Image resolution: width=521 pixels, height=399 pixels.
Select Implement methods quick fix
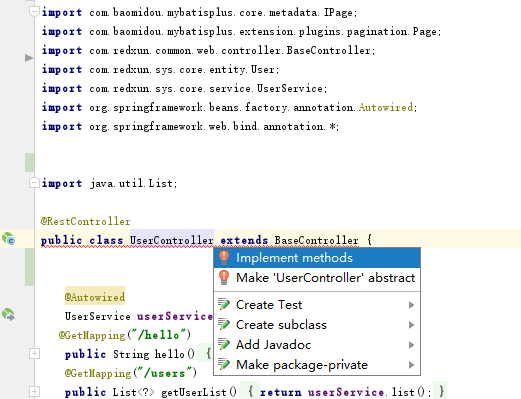(317, 258)
